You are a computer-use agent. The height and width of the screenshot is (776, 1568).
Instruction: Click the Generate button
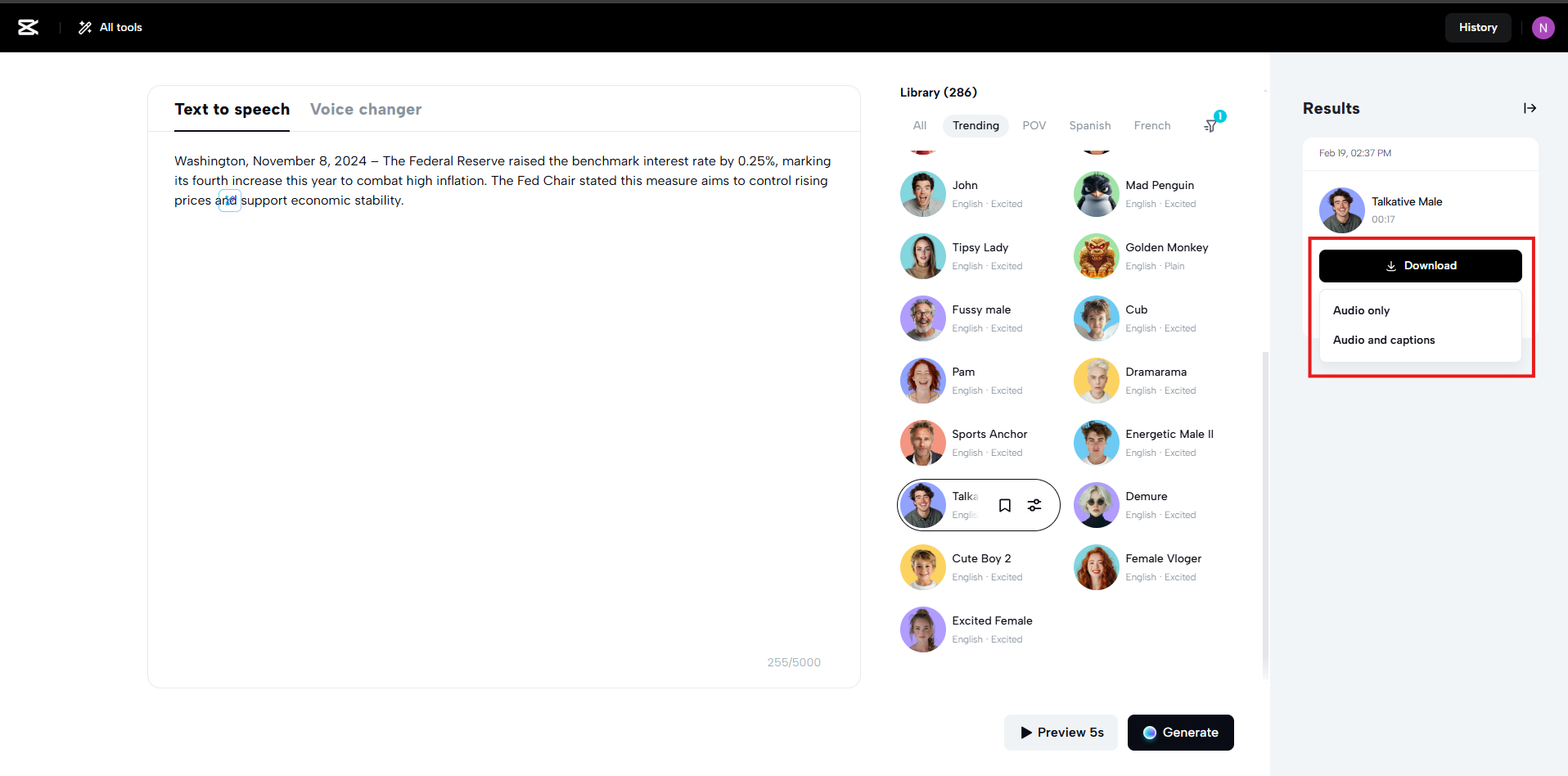tap(1181, 733)
